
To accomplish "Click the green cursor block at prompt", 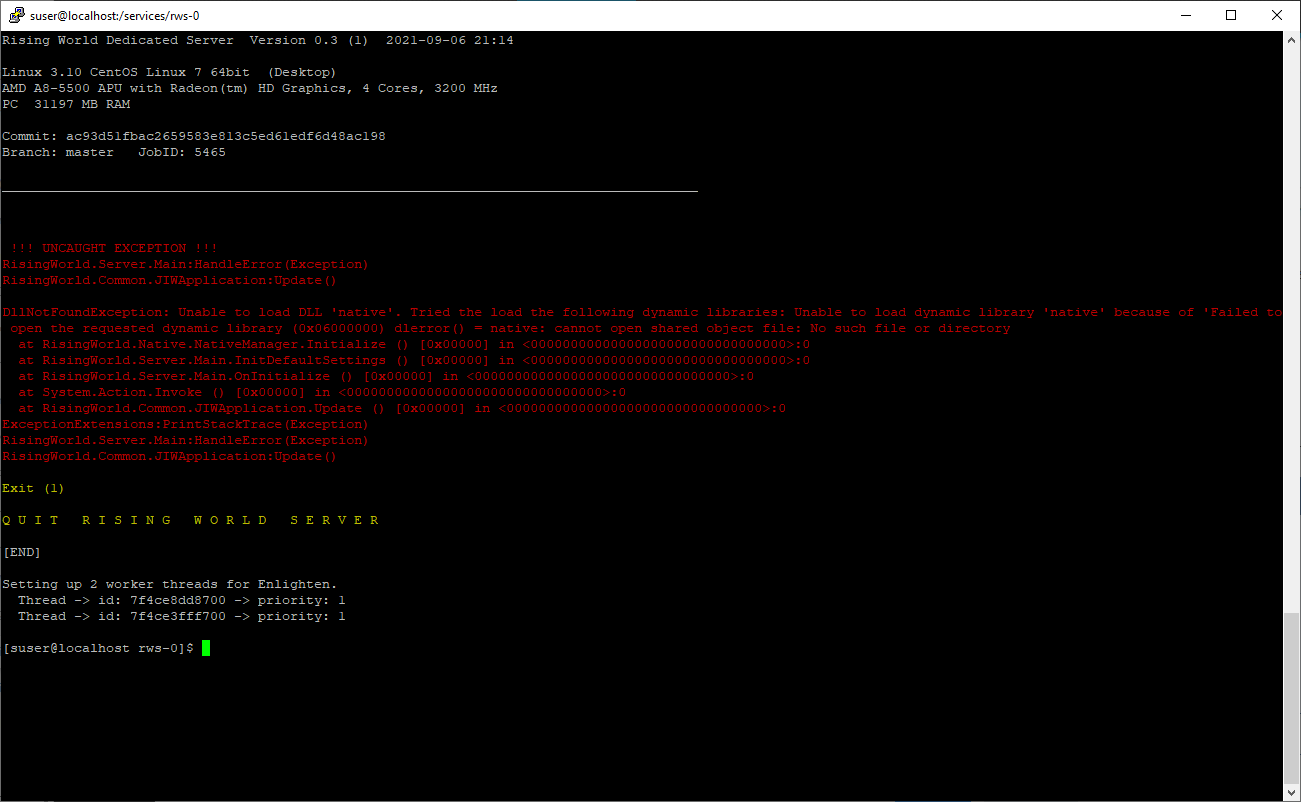I will (206, 648).
